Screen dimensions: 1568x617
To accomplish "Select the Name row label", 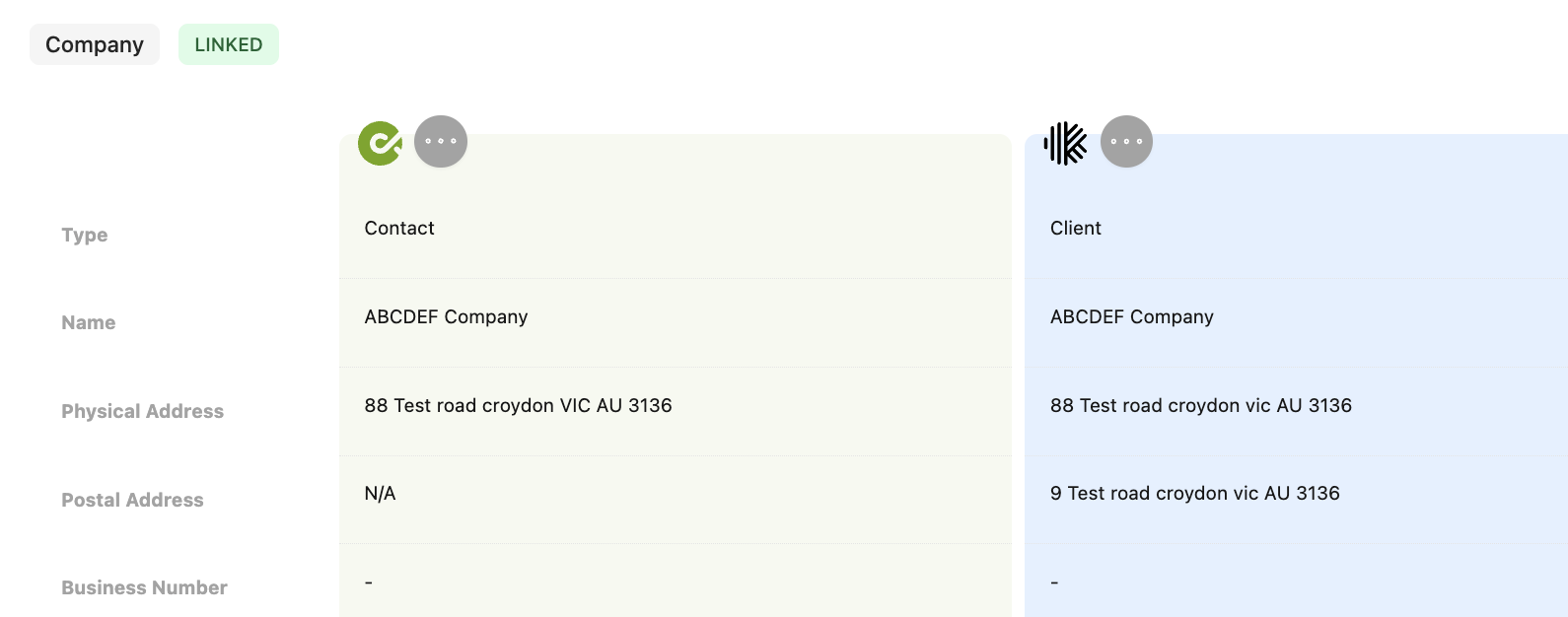I will (x=89, y=322).
